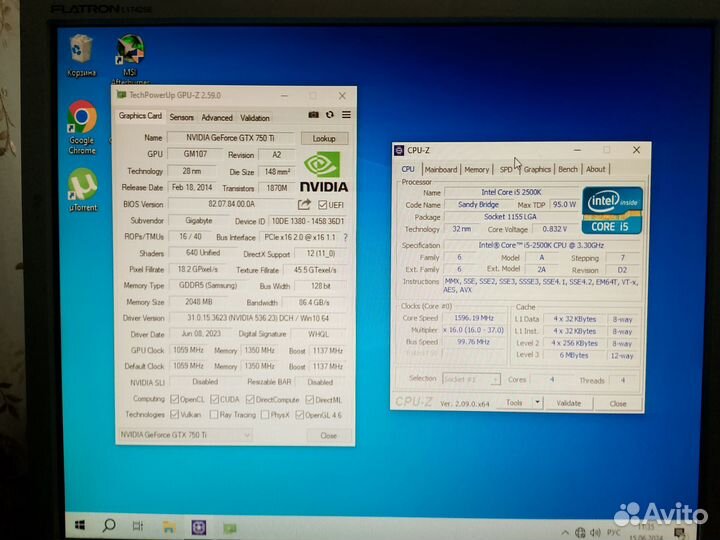Open the Tools dropdown arrow in CPU-Z
720x540 pixels.
coord(537,403)
